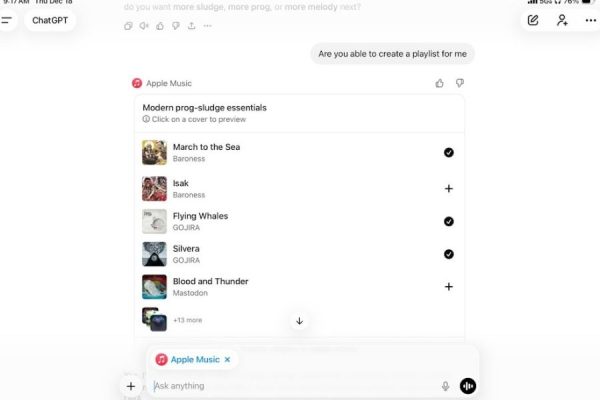Open the three-dot options menu at top right

(x=590, y=20)
